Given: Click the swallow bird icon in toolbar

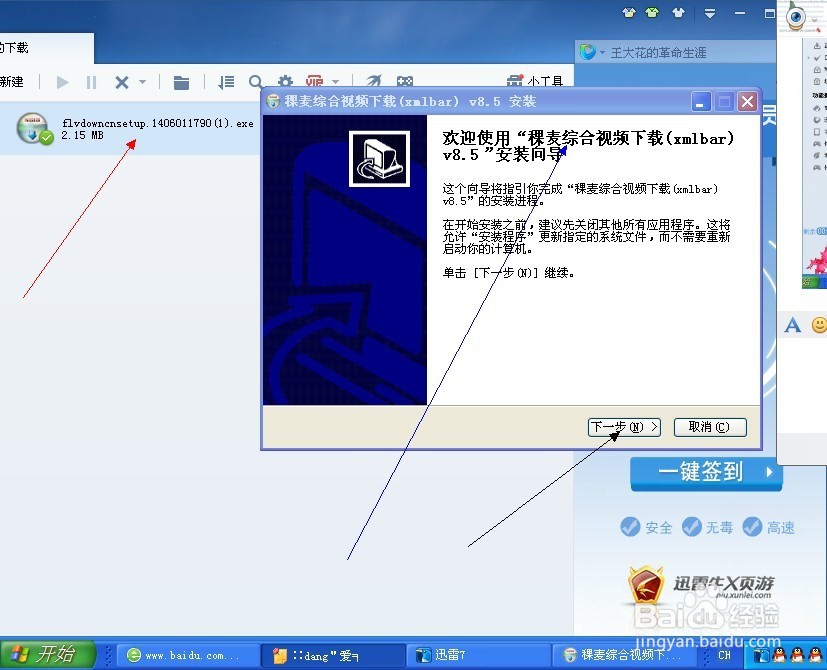Looking at the screenshot, I should click(373, 81).
